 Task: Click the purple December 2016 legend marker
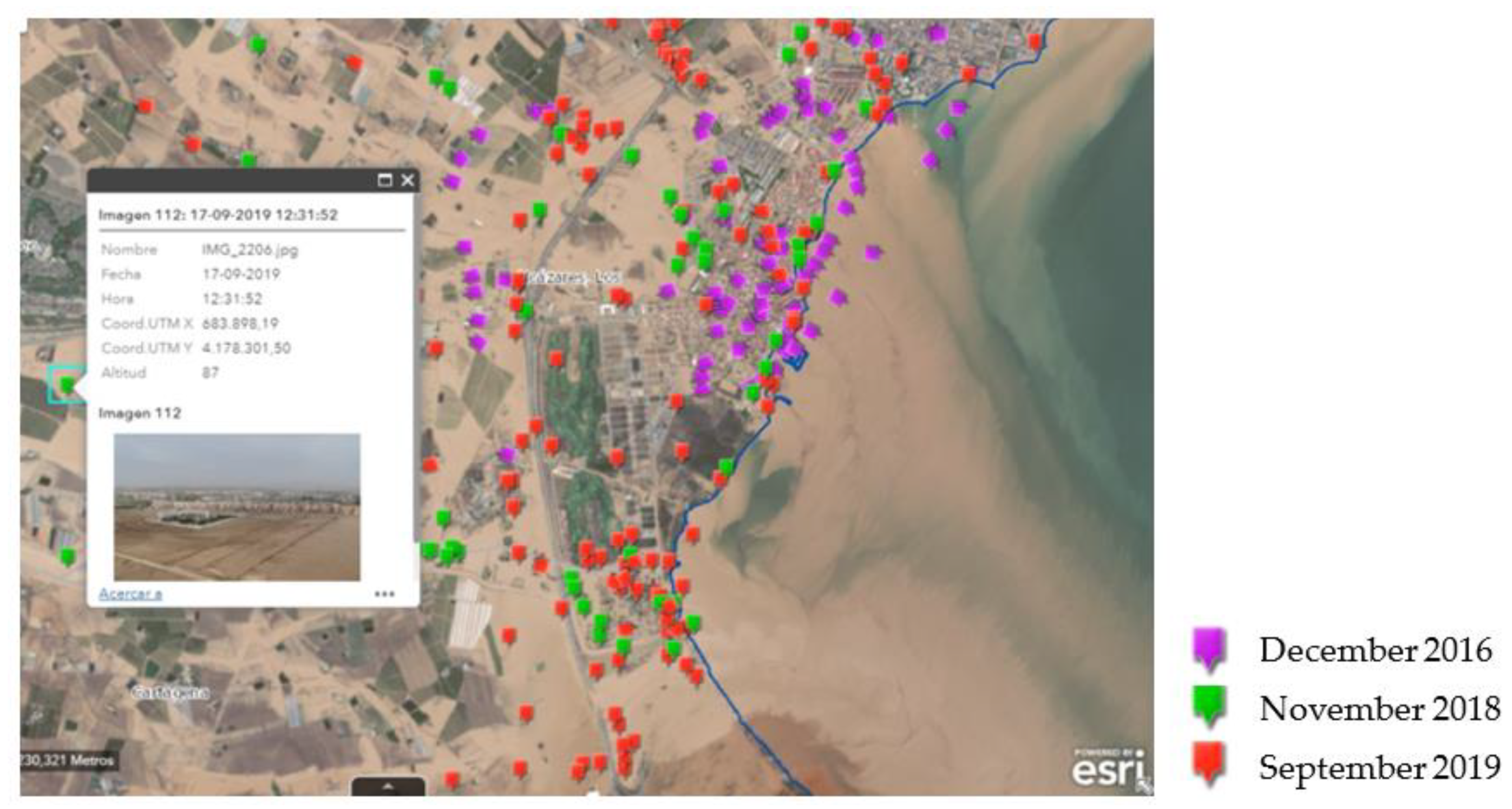click(1209, 648)
